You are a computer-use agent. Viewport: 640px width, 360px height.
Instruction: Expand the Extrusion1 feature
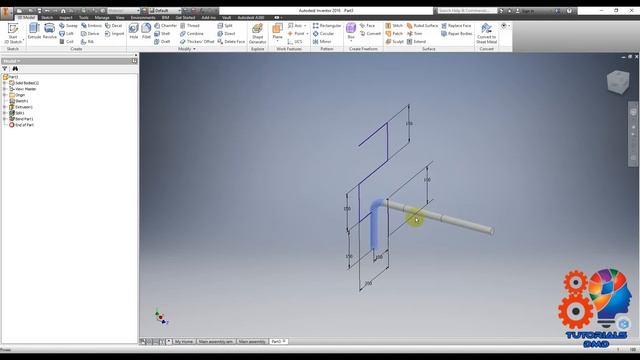point(5,107)
